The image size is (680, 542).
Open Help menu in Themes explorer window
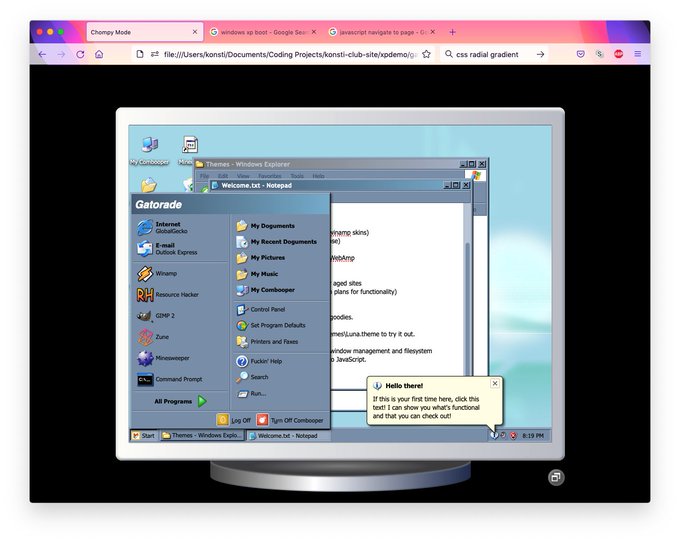319,176
